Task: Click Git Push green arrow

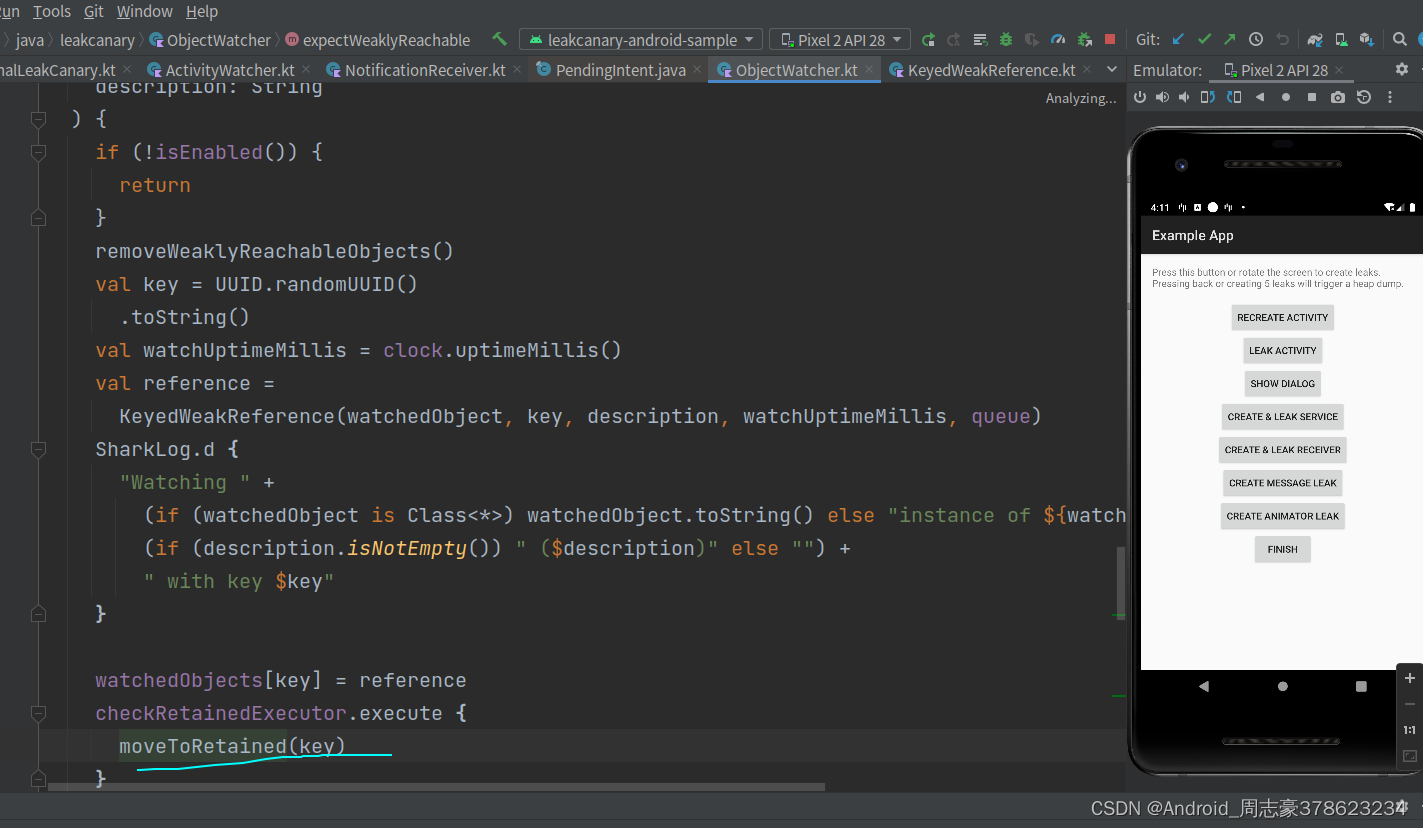Action: pyautogui.click(x=1230, y=40)
